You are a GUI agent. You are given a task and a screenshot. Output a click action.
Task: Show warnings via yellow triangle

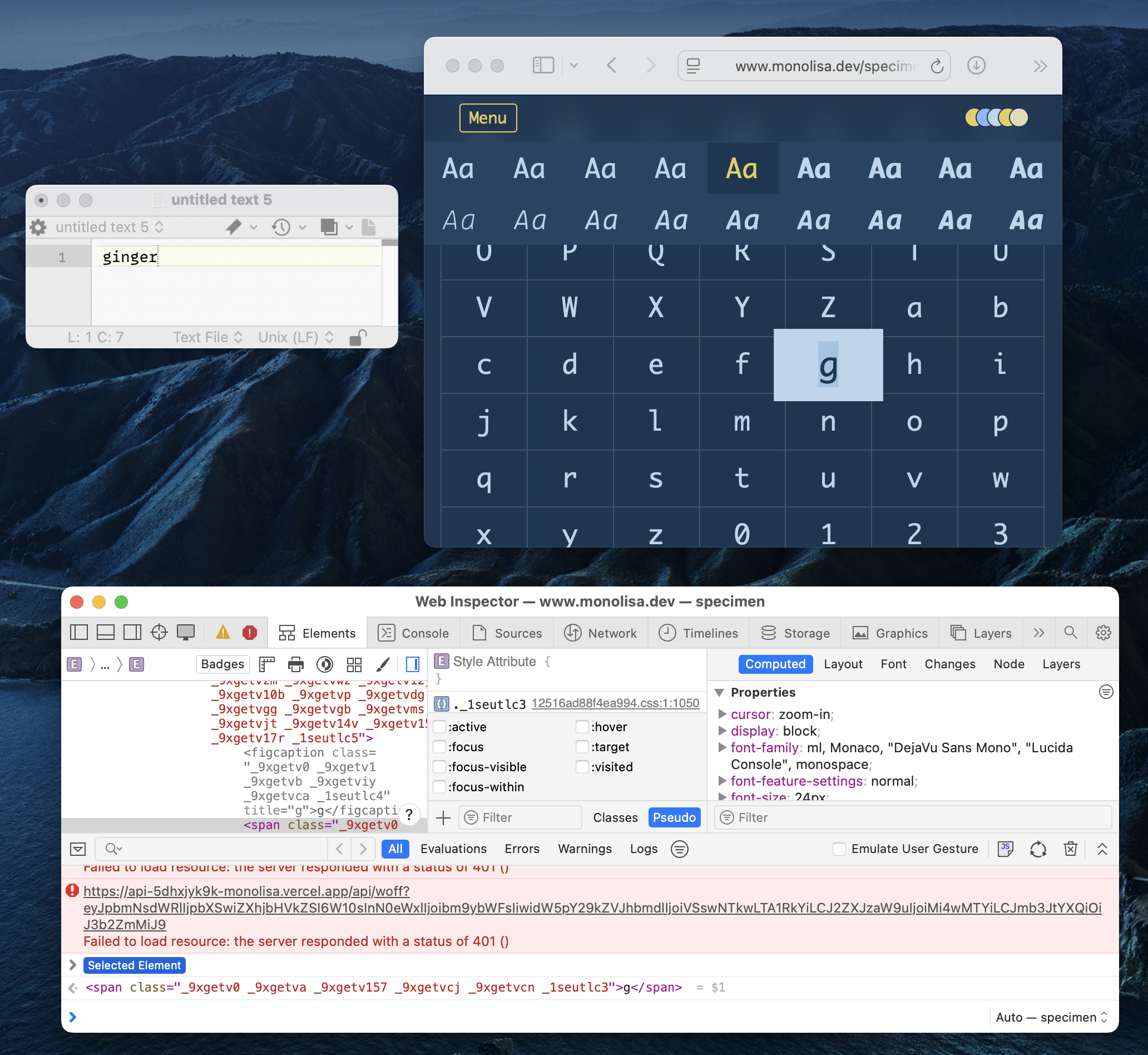point(222,633)
